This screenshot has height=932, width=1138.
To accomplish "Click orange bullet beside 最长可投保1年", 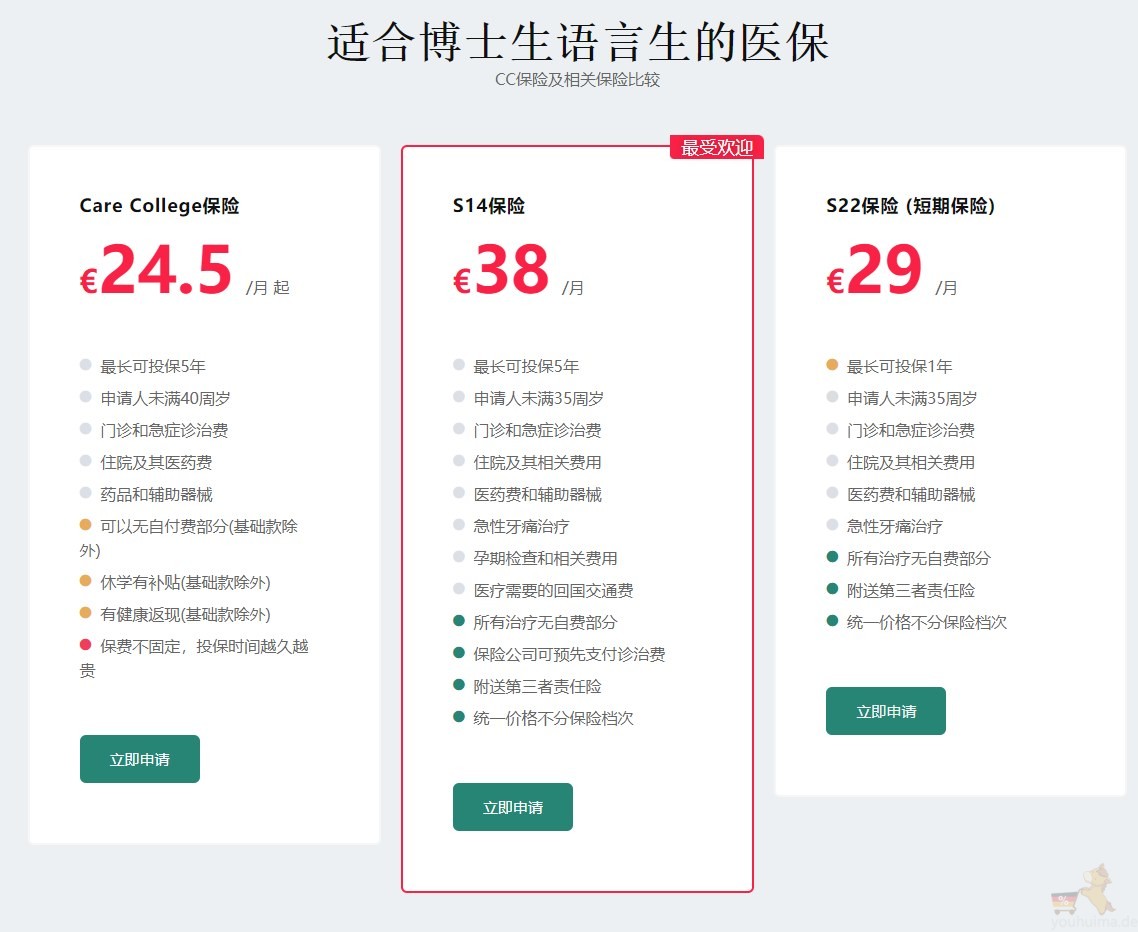I will [832, 364].
